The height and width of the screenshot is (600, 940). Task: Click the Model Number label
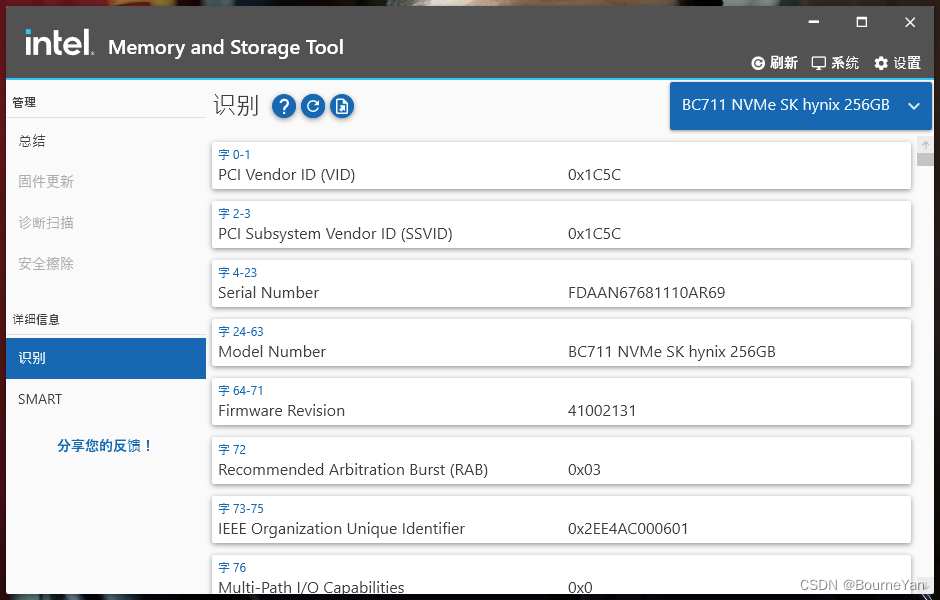(272, 351)
